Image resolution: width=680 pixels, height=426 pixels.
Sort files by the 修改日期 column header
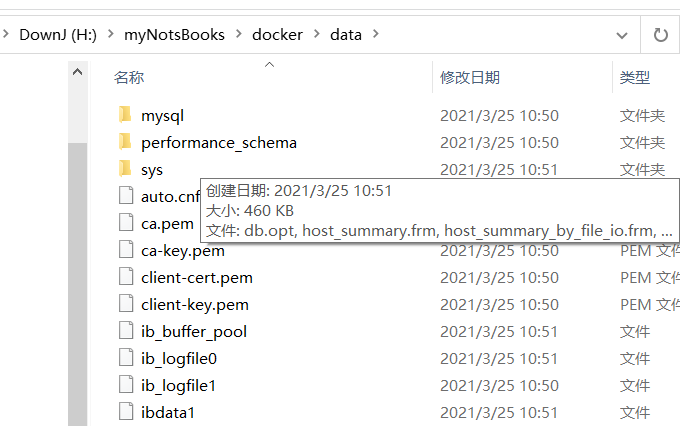coord(470,77)
